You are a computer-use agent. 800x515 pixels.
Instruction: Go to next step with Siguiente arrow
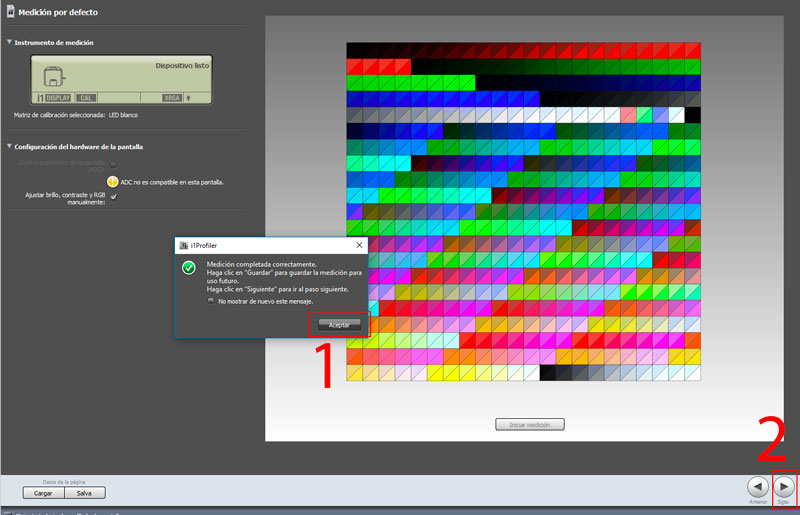(x=786, y=486)
